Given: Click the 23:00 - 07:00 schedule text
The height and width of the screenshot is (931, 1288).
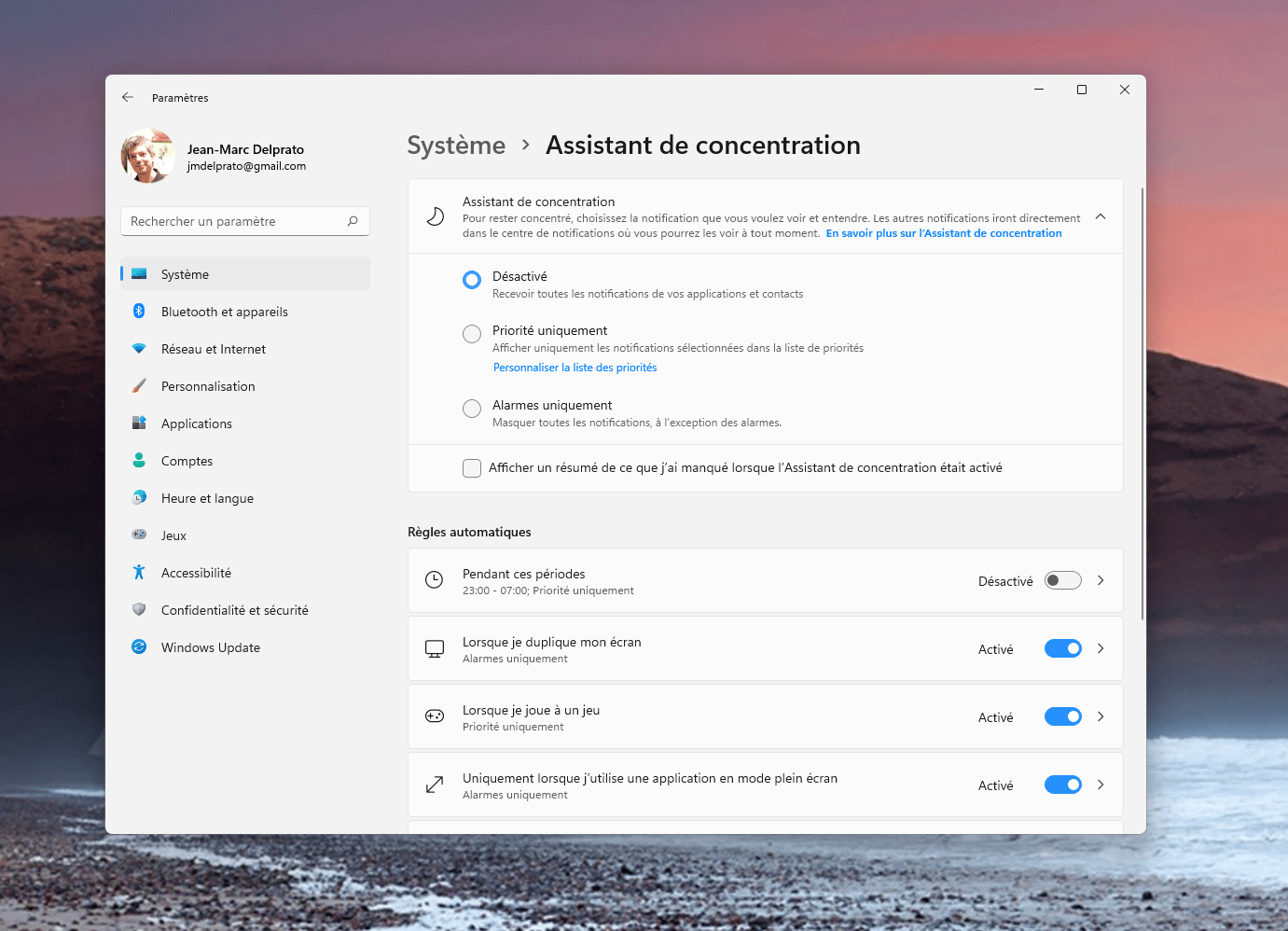Looking at the screenshot, I should (547, 591).
